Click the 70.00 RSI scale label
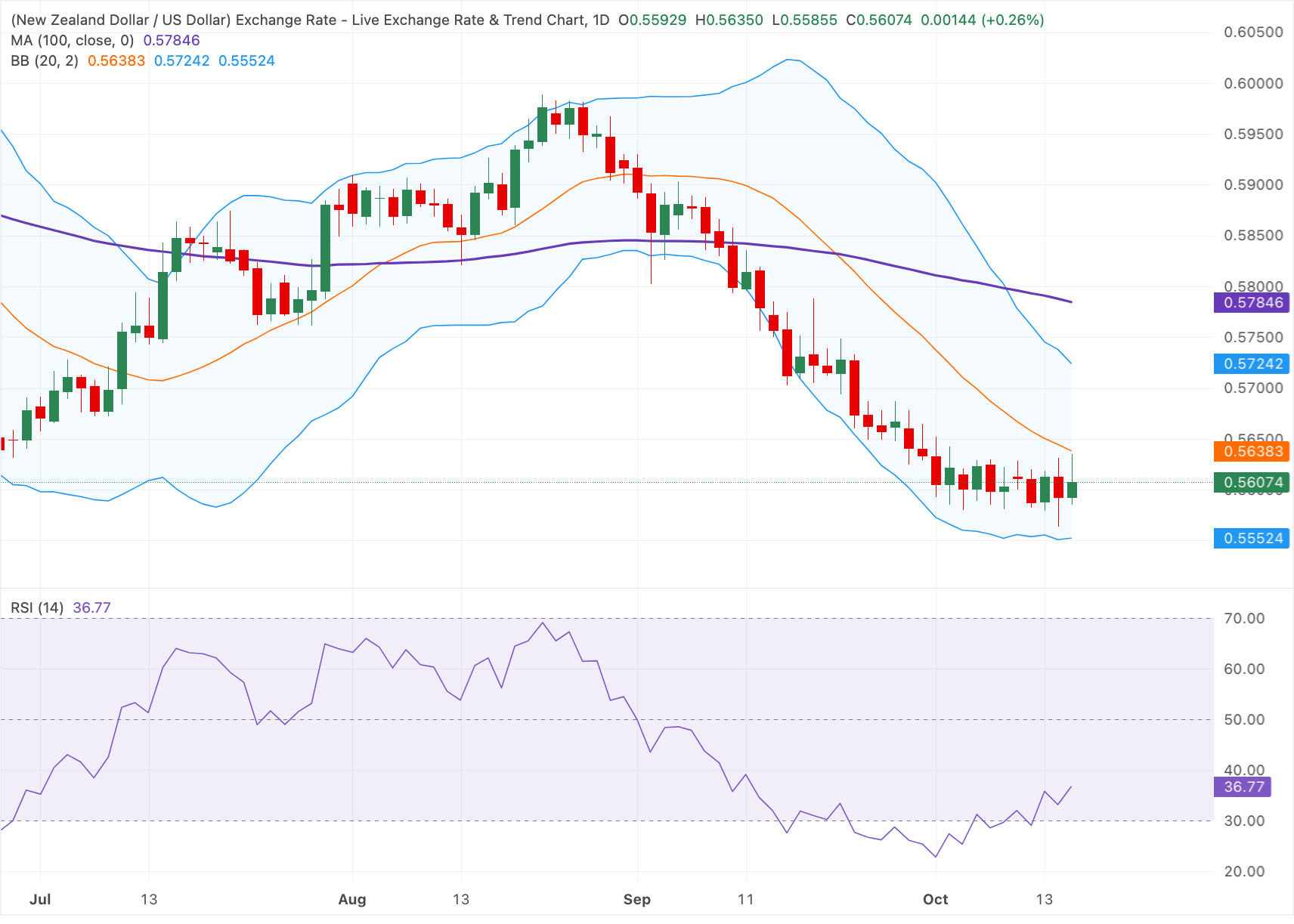The height and width of the screenshot is (924, 1294). [1244, 619]
